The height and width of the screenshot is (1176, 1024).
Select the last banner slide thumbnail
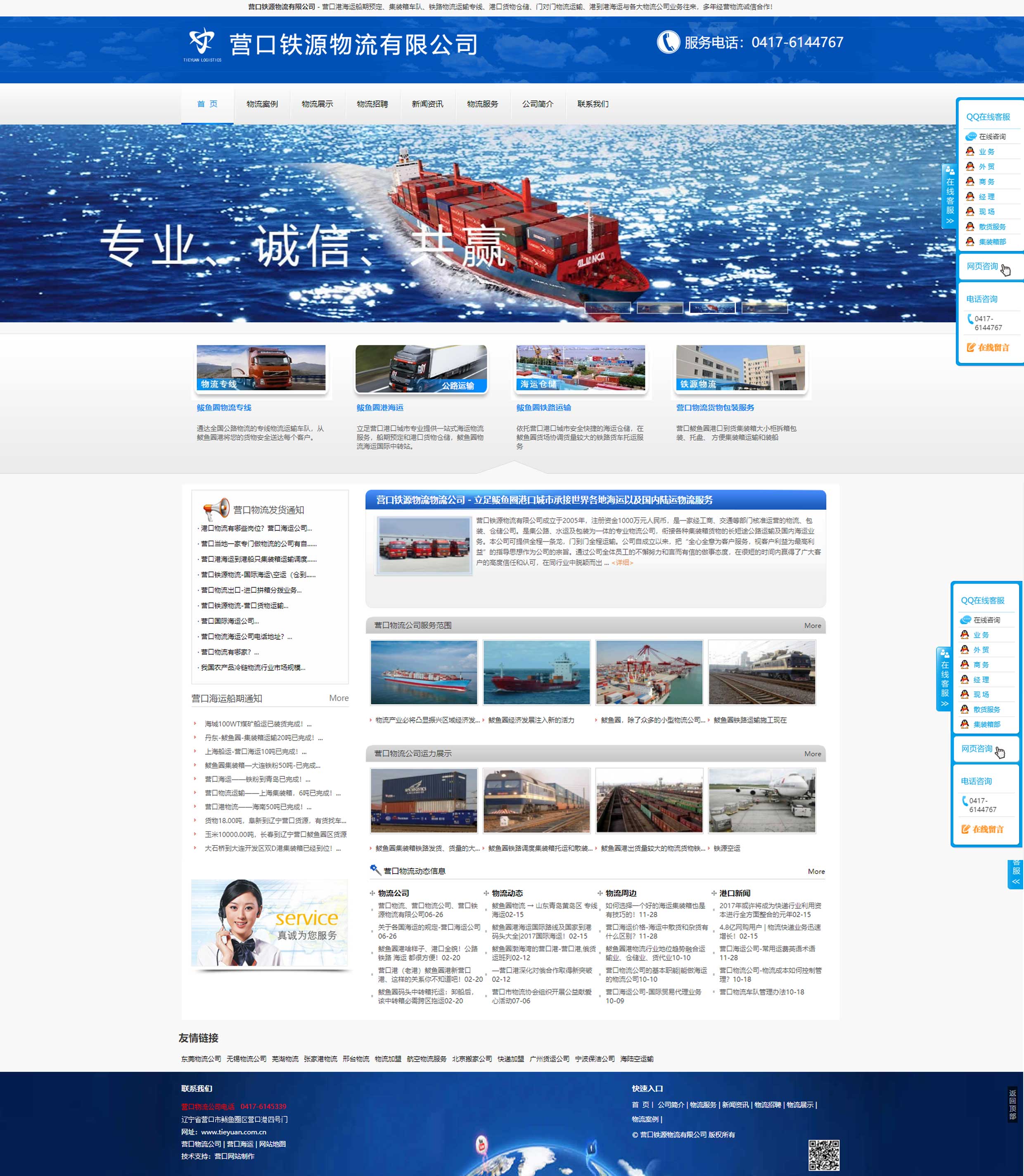point(764,308)
